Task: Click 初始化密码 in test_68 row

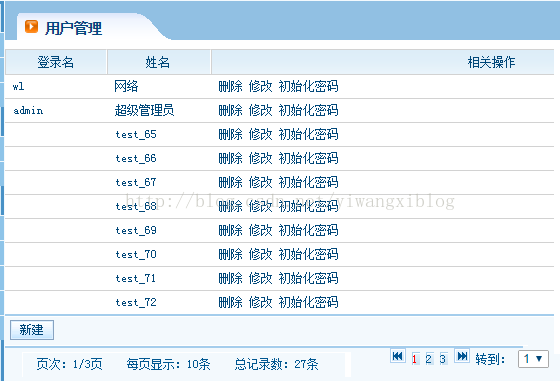Action: (308, 206)
